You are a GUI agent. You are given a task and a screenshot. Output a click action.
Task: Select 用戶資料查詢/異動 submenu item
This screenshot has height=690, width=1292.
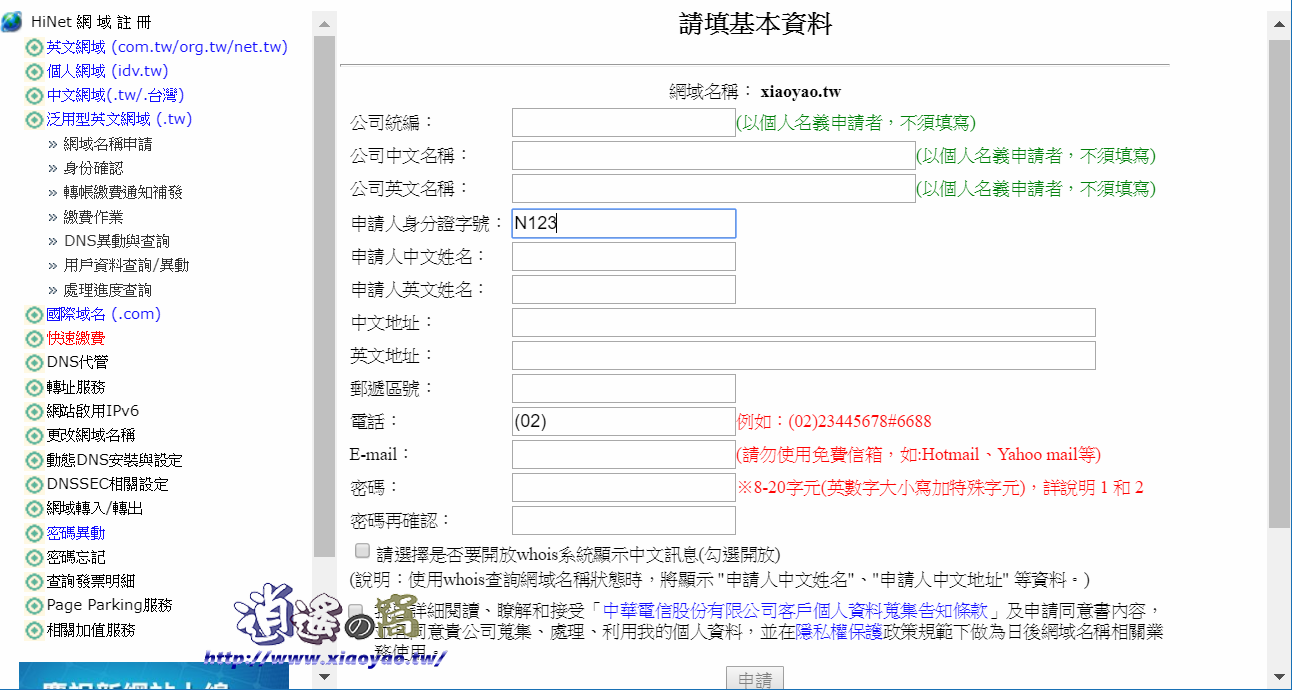click(126, 265)
